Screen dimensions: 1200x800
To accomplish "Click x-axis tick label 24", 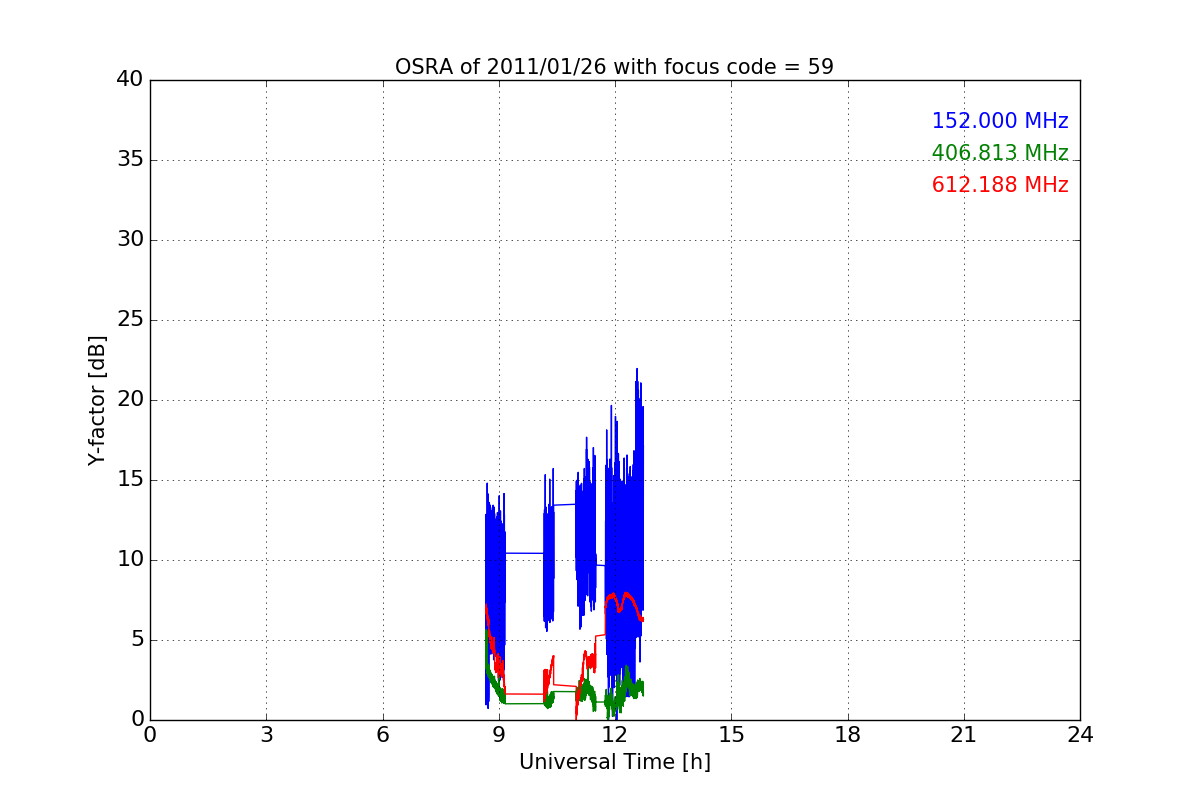I will [x=1080, y=735].
